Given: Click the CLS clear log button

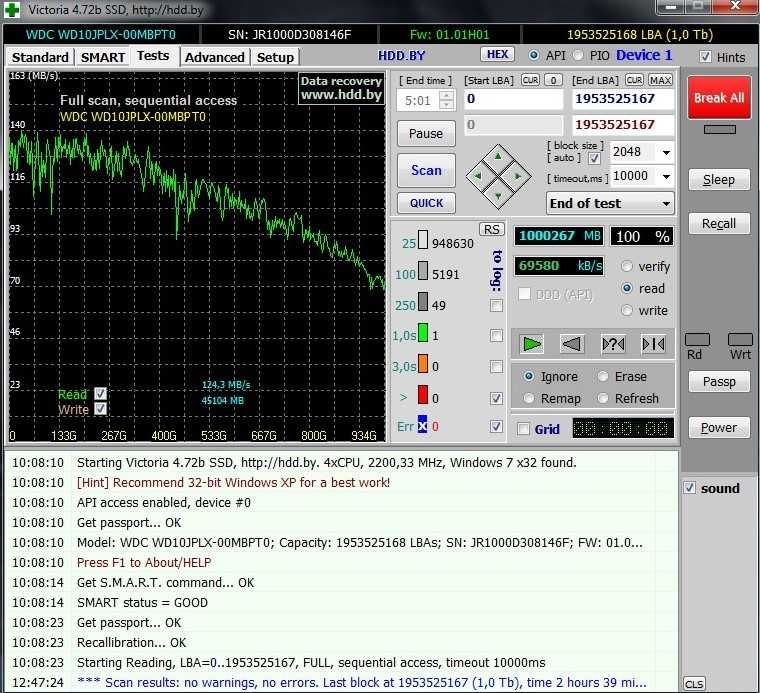Looking at the screenshot, I should (693, 684).
